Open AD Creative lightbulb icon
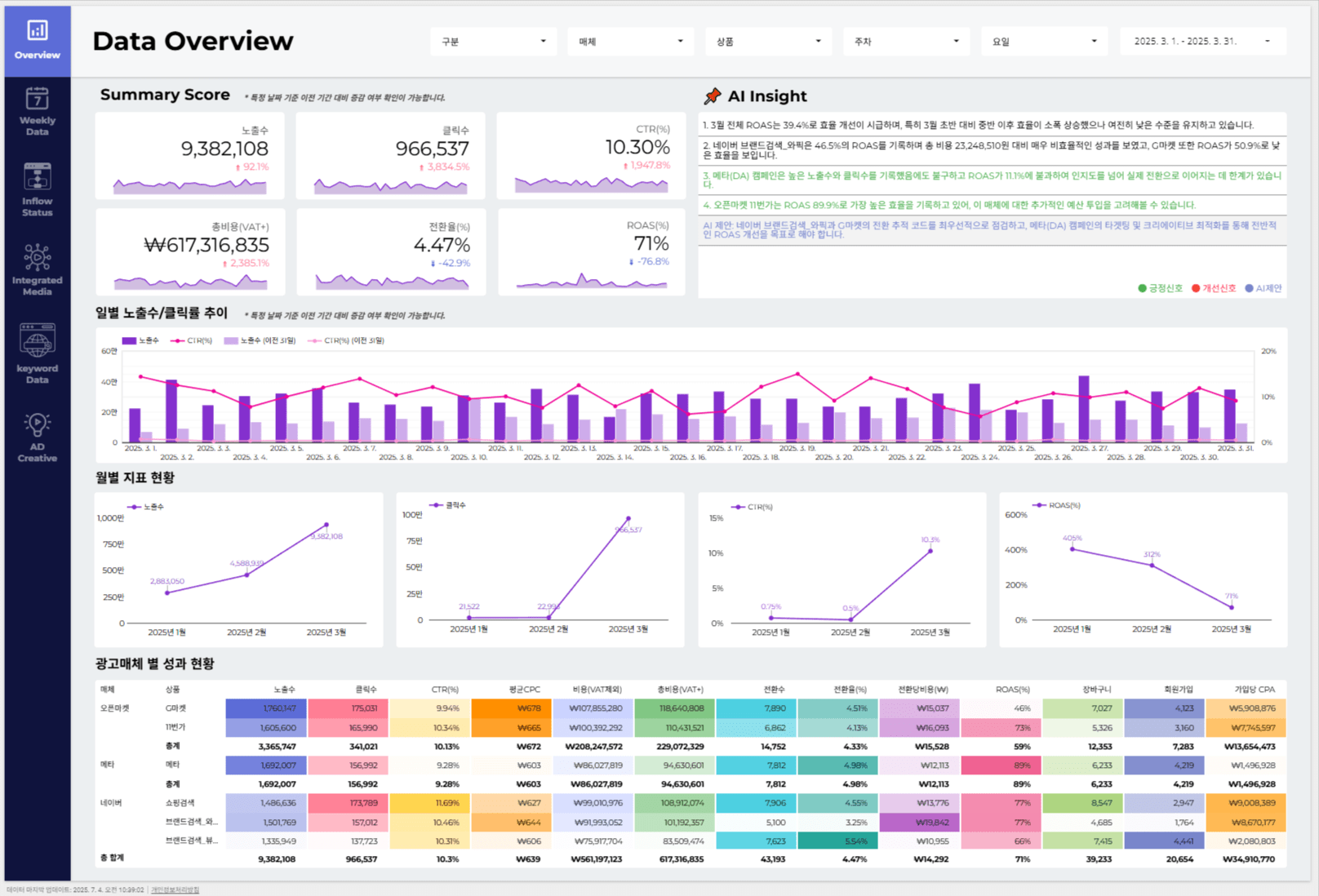Screen dimensions: 1319x896 (x=38, y=424)
